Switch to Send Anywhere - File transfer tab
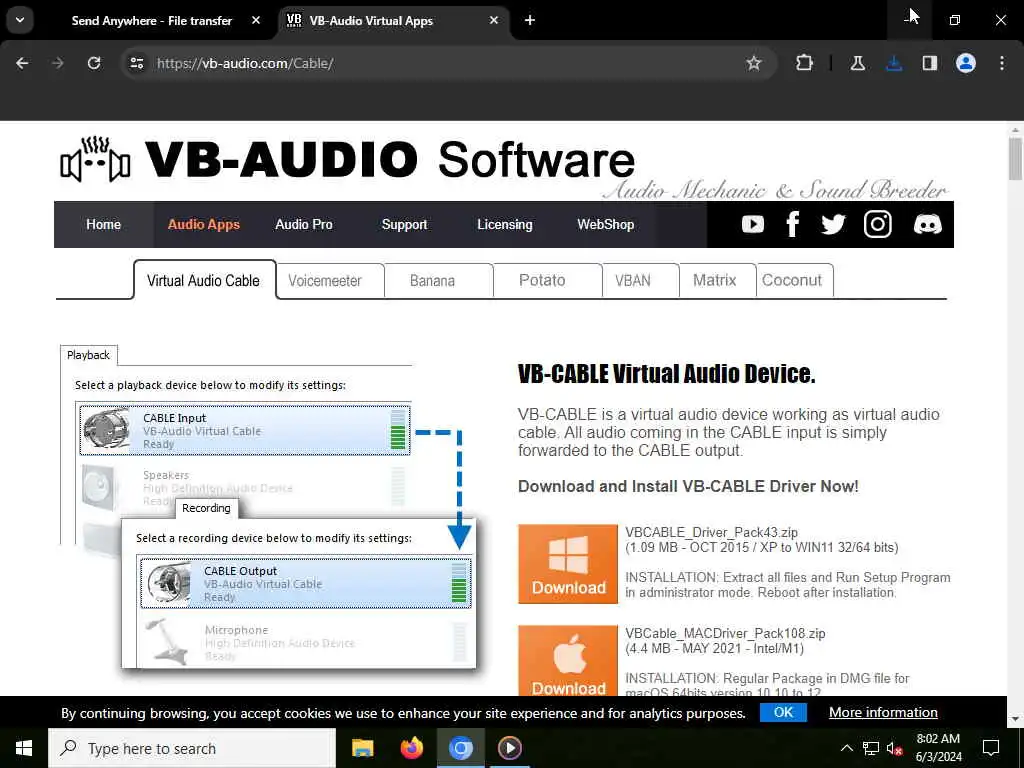The width and height of the screenshot is (1024, 768). coord(152,21)
